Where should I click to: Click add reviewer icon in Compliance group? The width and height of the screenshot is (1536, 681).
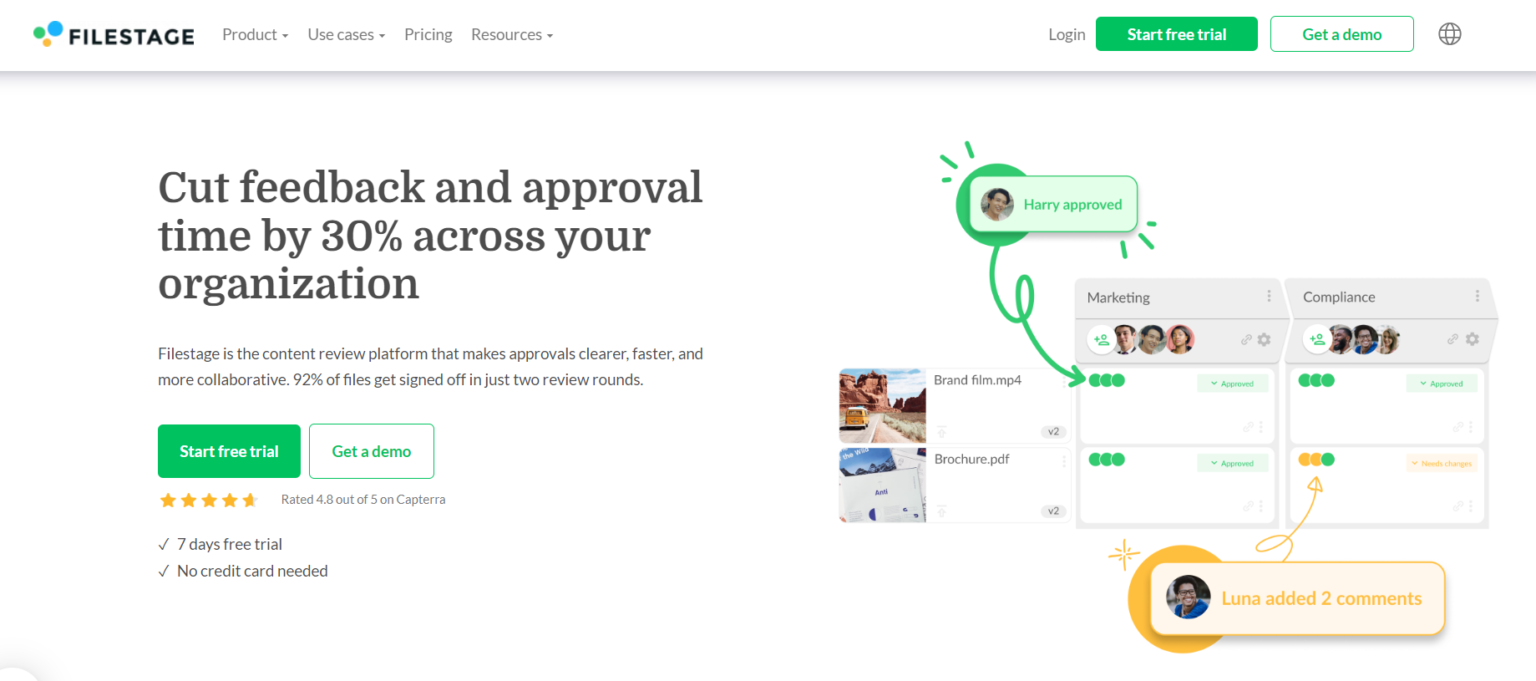tap(1317, 339)
